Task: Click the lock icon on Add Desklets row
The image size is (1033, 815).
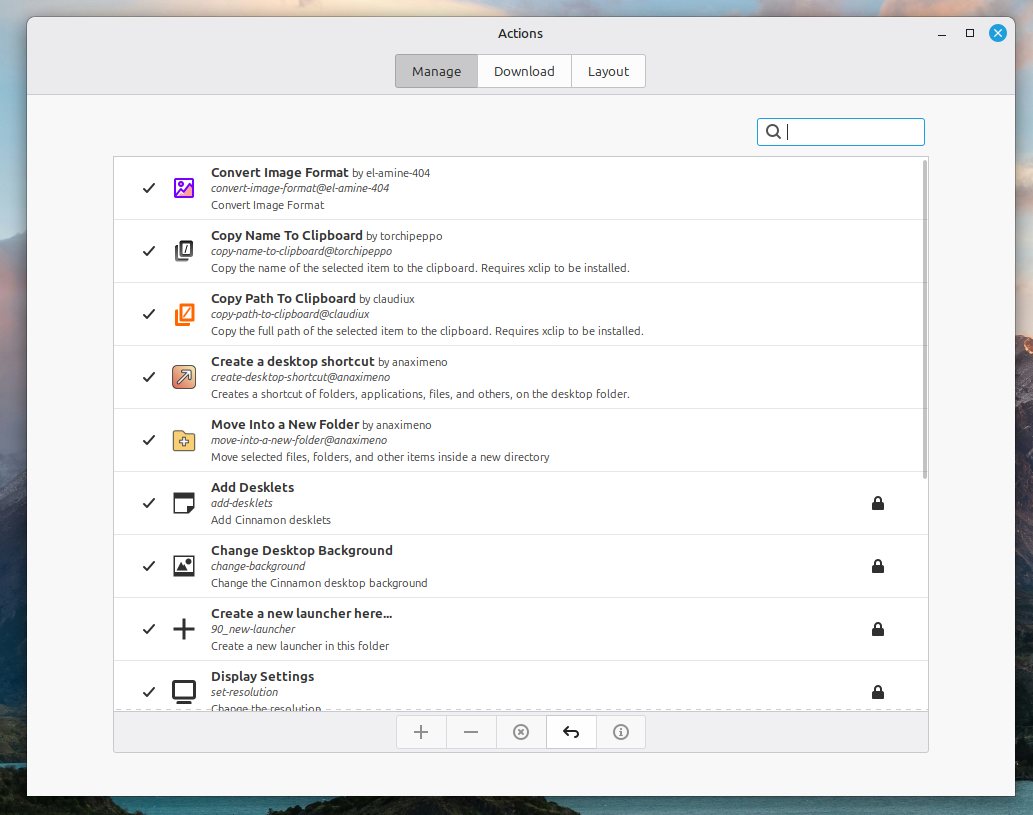Action: click(x=878, y=503)
